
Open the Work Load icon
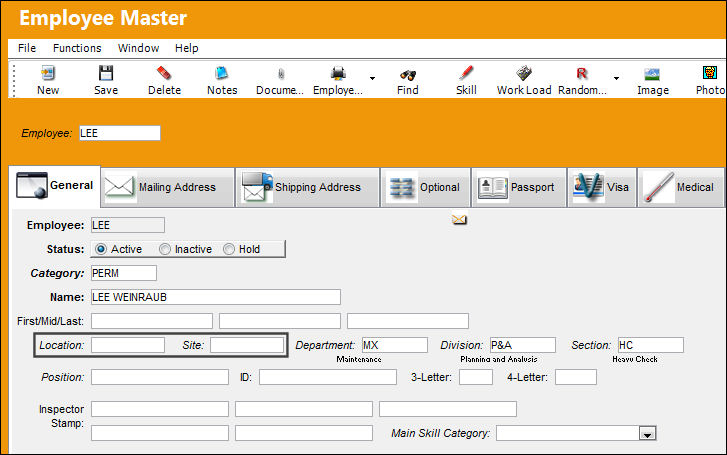524,73
